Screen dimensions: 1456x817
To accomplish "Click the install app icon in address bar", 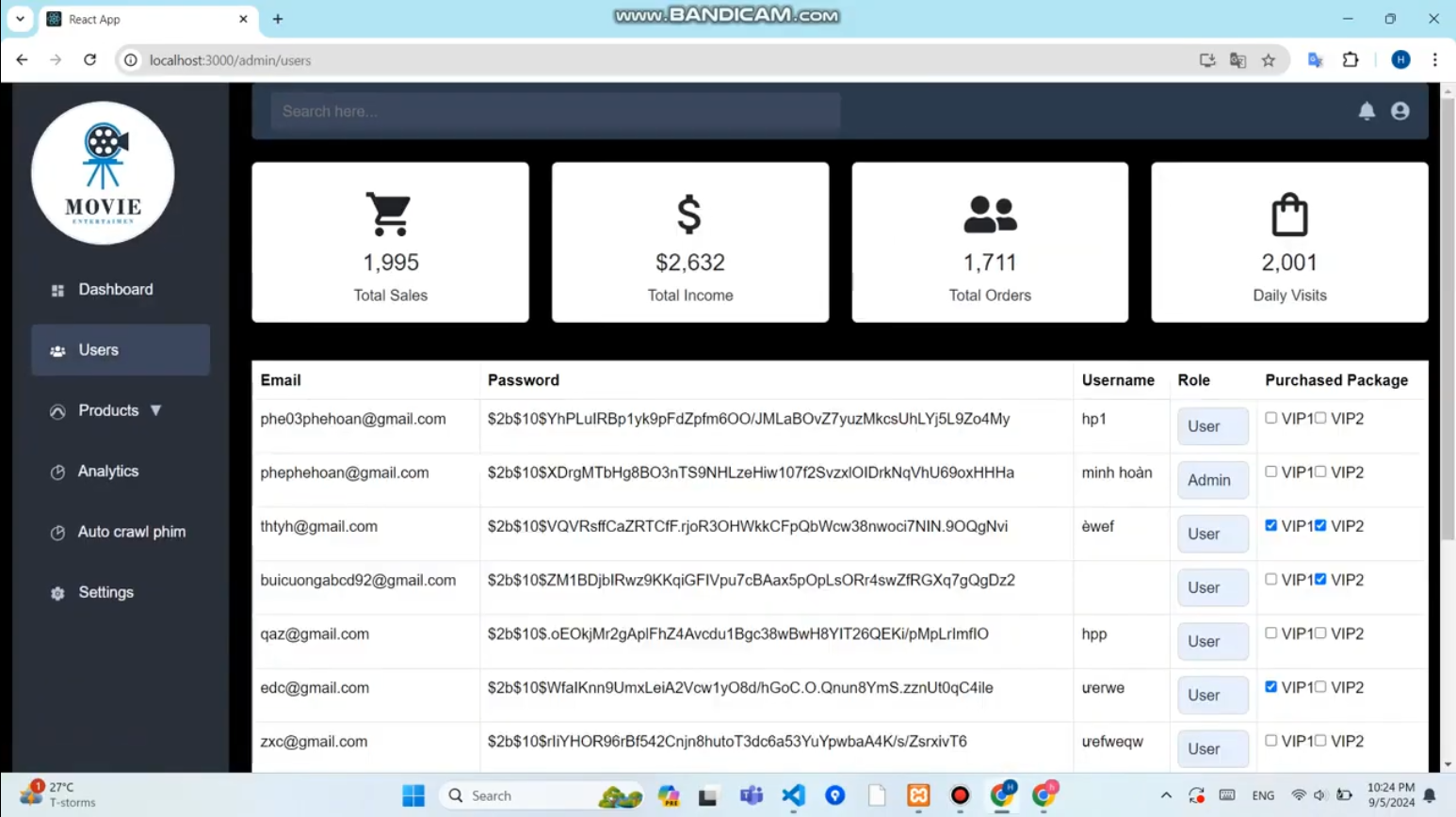I will [1207, 60].
